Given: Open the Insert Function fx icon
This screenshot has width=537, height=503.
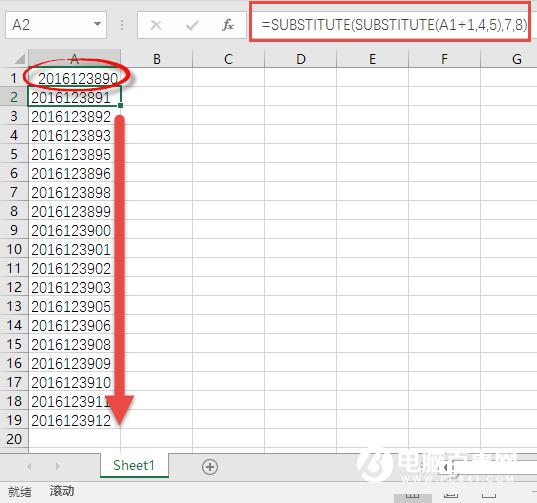Looking at the screenshot, I should pyautogui.click(x=228, y=25).
